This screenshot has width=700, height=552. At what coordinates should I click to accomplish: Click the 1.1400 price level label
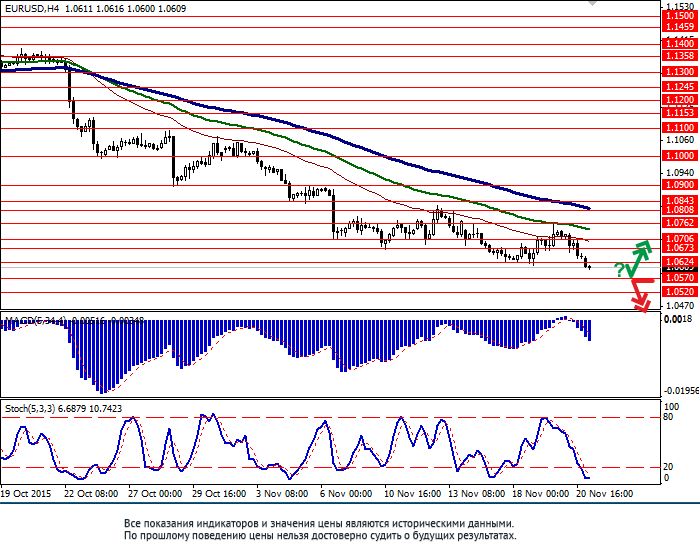(x=680, y=44)
